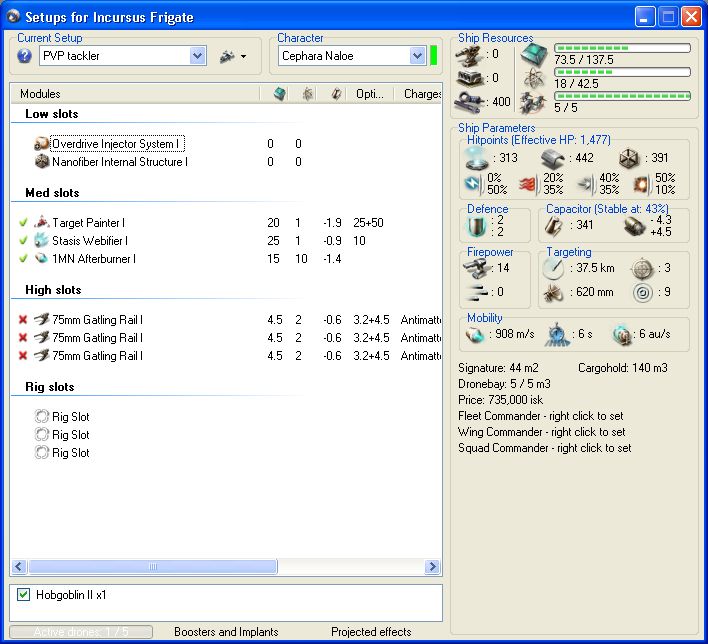Activate the third 75mm Gatling Rail I
This screenshot has height=644, width=708.
coord(23,356)
